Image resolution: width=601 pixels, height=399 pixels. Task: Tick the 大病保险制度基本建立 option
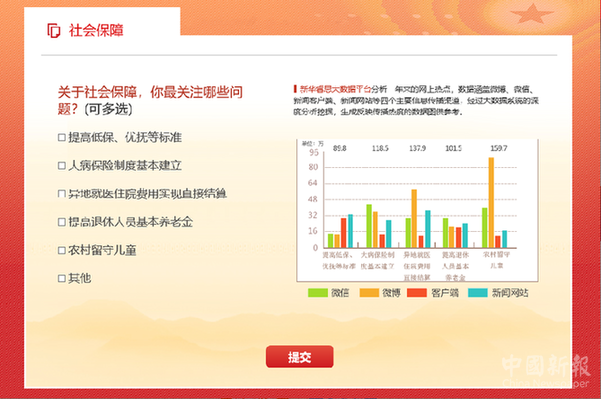pos(62,166)
